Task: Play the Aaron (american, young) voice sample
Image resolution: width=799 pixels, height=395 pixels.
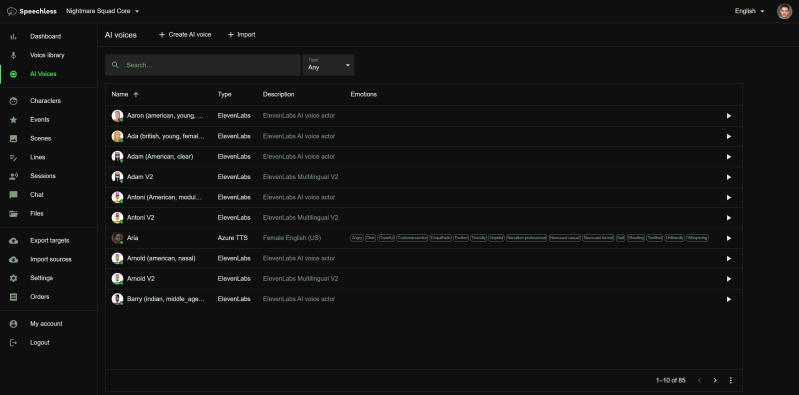Action: tap(729, 116)
